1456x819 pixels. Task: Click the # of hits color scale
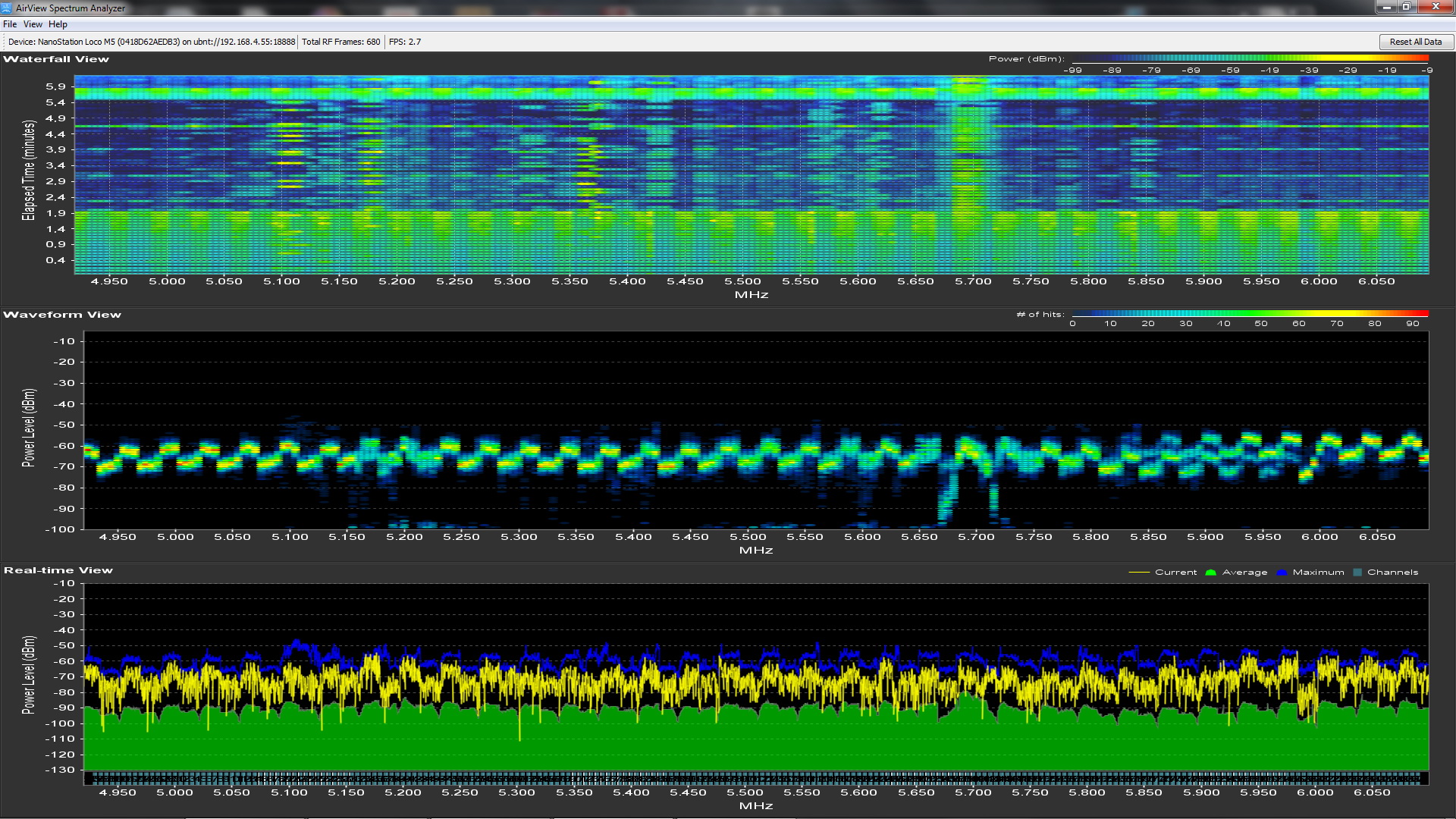1250,314
